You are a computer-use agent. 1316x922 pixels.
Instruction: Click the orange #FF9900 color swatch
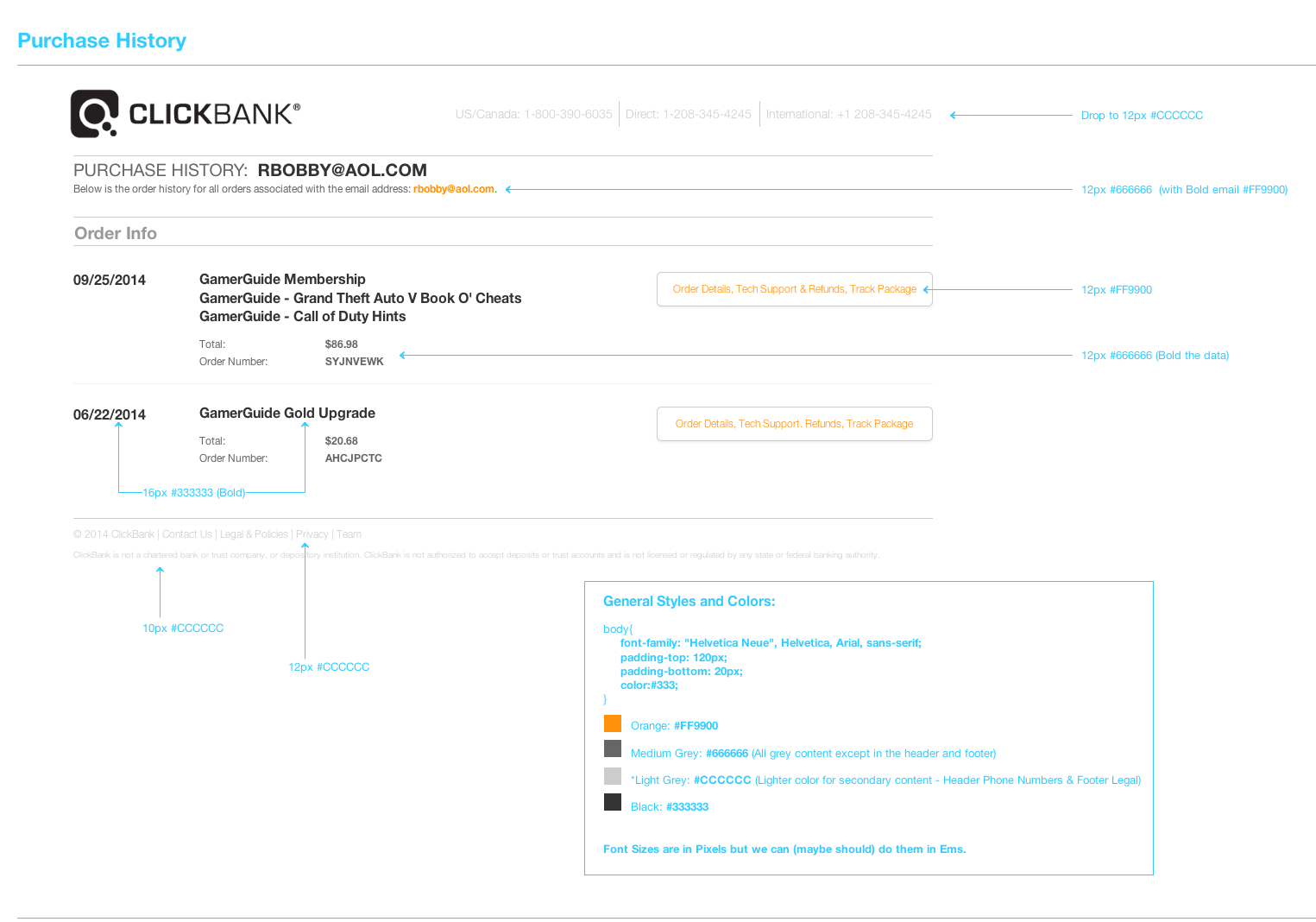point(613,723)
